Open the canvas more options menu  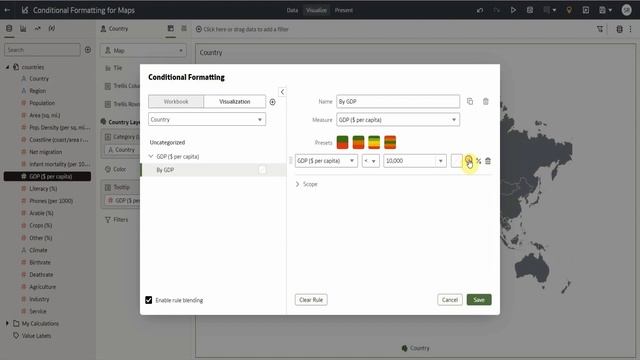tap(631, 29)
